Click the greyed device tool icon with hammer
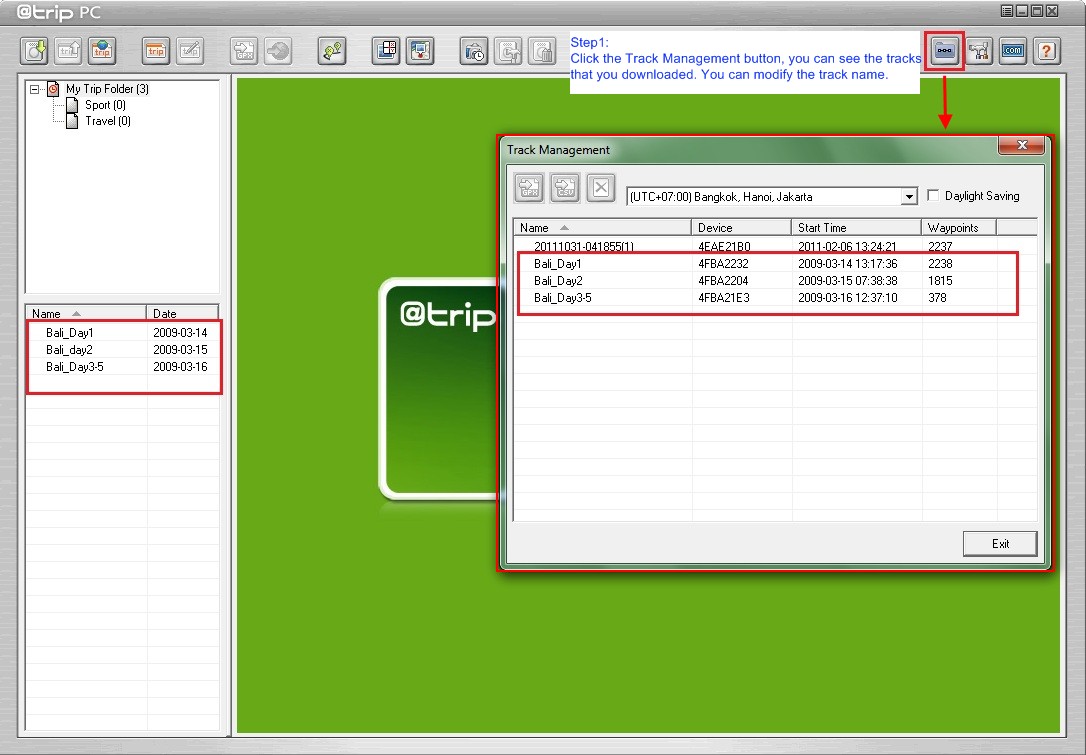The width and height of the screenshot is (1086, 755). point(508,51)
